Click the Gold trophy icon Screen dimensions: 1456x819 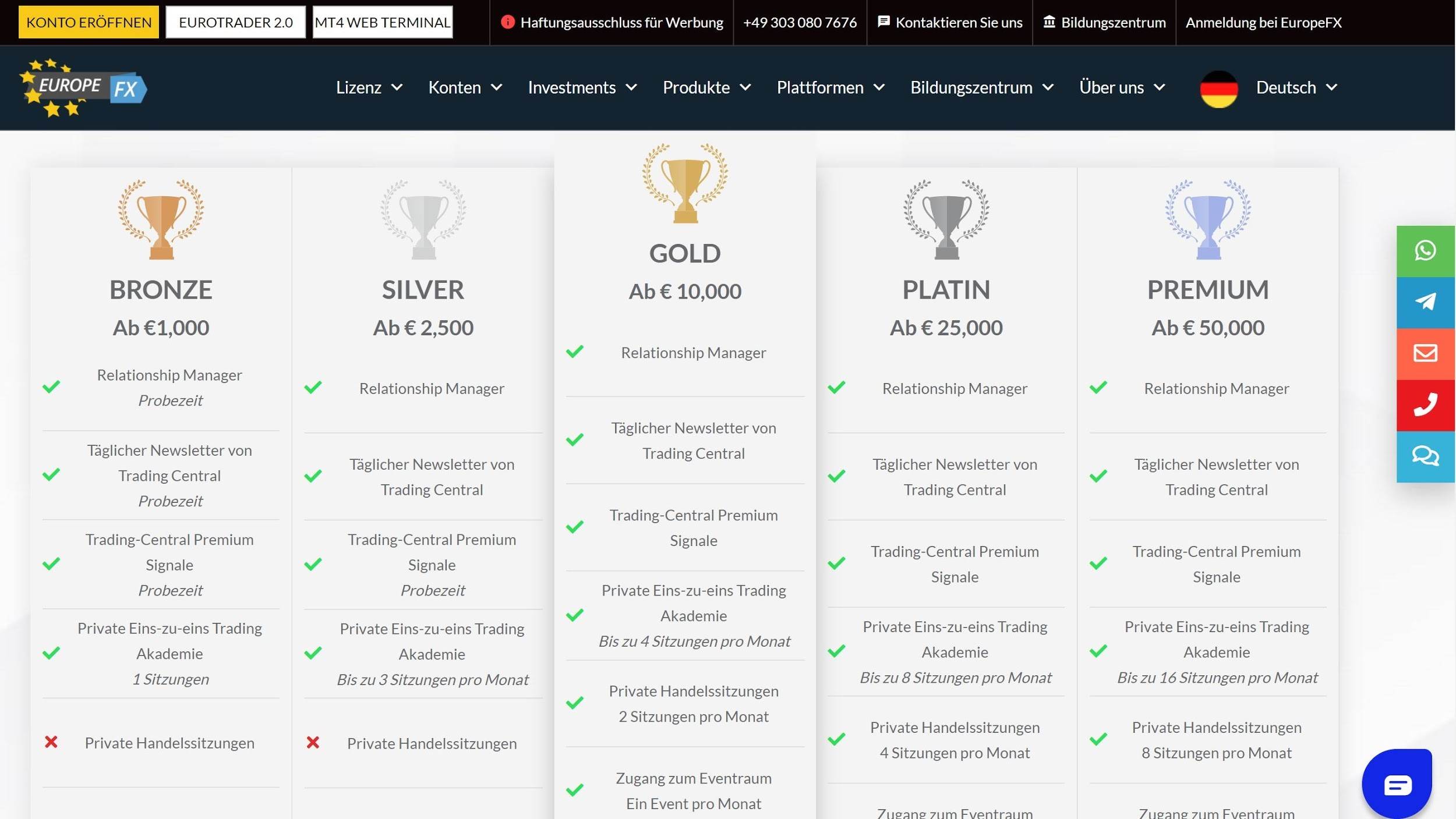pyautogui.click(x=684, y=183)
